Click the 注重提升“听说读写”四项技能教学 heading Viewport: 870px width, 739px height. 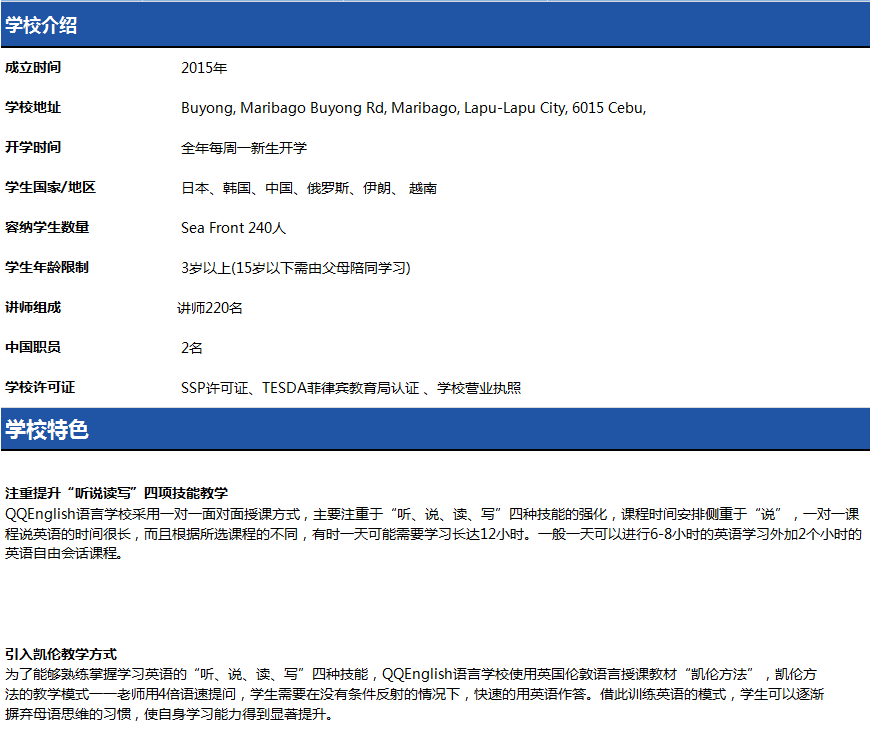(116, 493)
